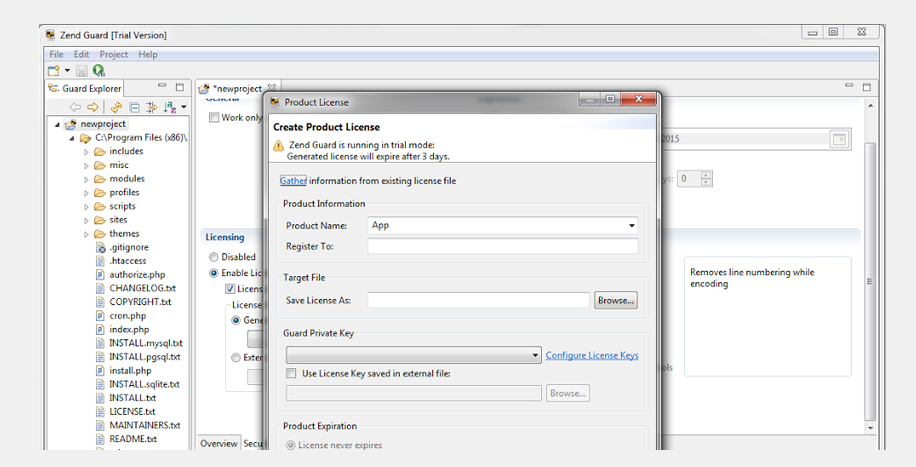Open the File menu
The image size is (916, 467).
[x=56, y=54]
